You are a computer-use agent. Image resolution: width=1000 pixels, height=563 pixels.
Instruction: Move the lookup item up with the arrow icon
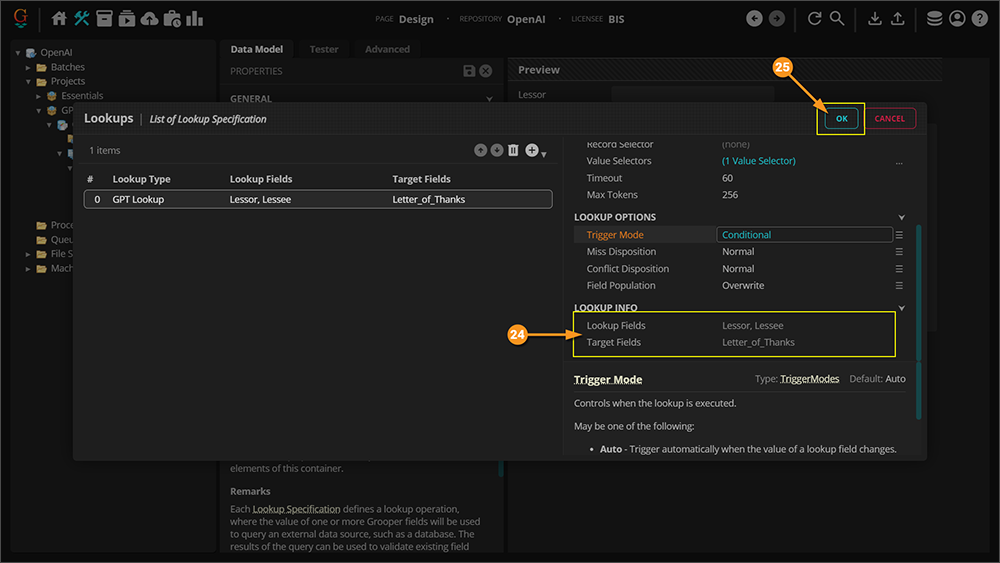coord(481,150)
